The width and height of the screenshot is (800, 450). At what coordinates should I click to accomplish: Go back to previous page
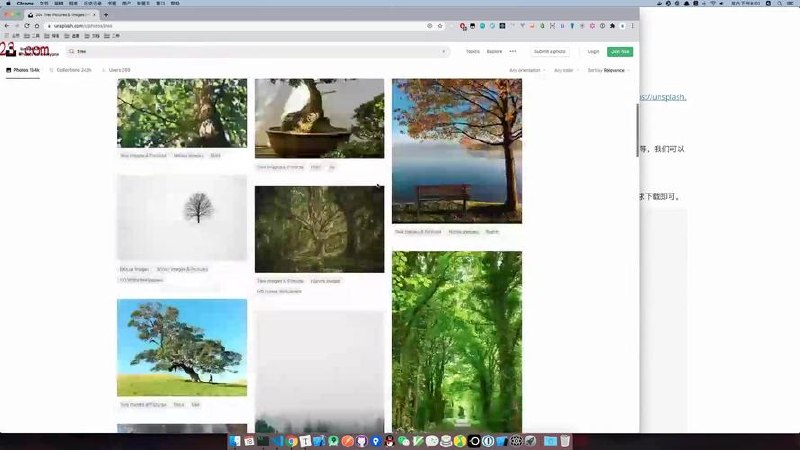(7, 26)
